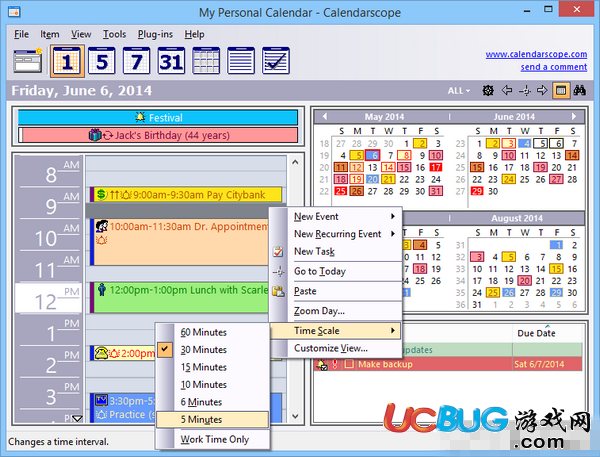Viewport: 600px width, 457px height.
Task: Switch to Week view (7) icon
Action: (136, 61)
